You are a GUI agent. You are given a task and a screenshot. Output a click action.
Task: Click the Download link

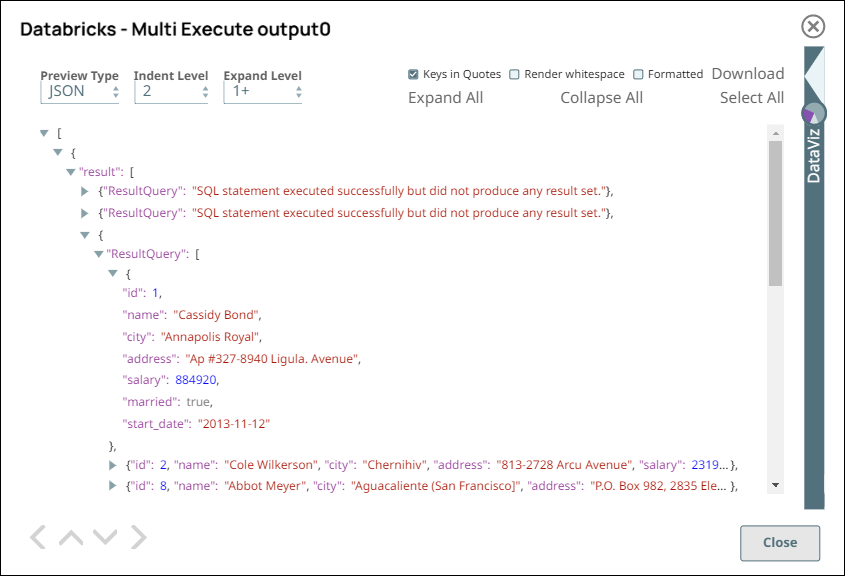click(747, 74)
